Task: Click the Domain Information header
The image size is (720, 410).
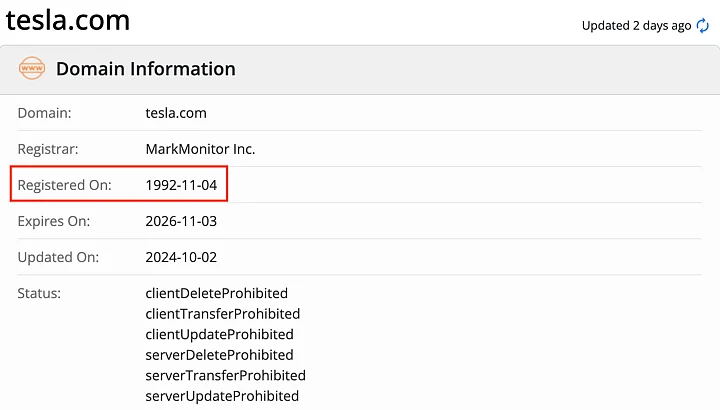Action: 145,69
